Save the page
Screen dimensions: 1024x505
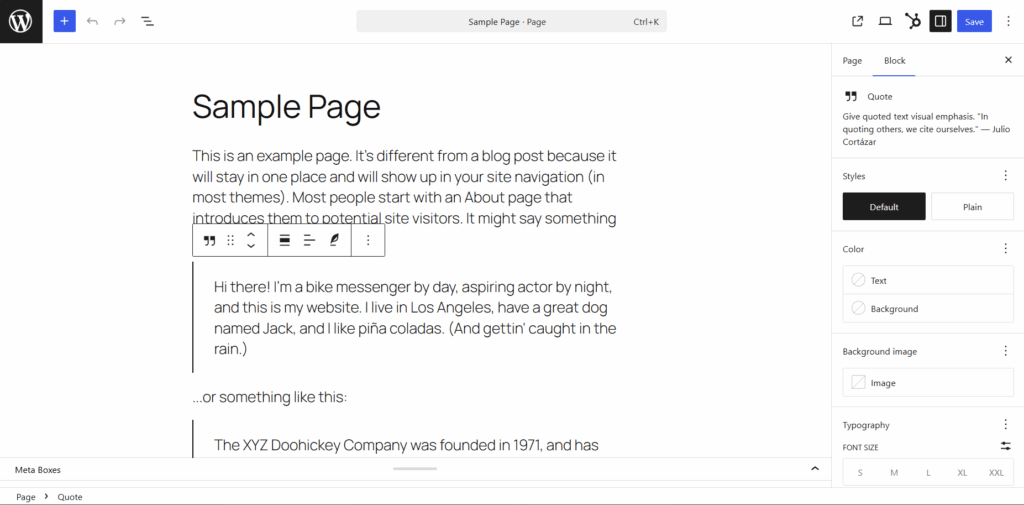(x=974, y=22)
